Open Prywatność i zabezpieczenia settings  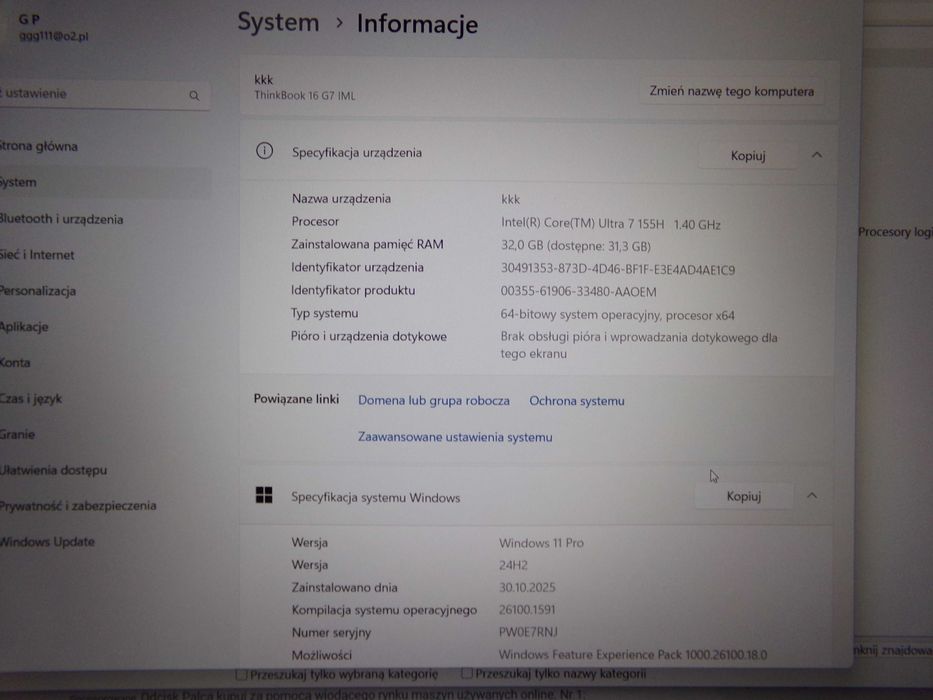coord(104,506)
